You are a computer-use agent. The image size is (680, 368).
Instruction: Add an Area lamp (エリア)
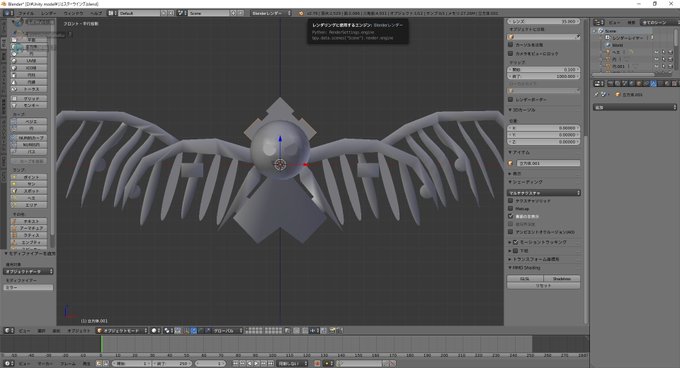(x=29, y=205)
